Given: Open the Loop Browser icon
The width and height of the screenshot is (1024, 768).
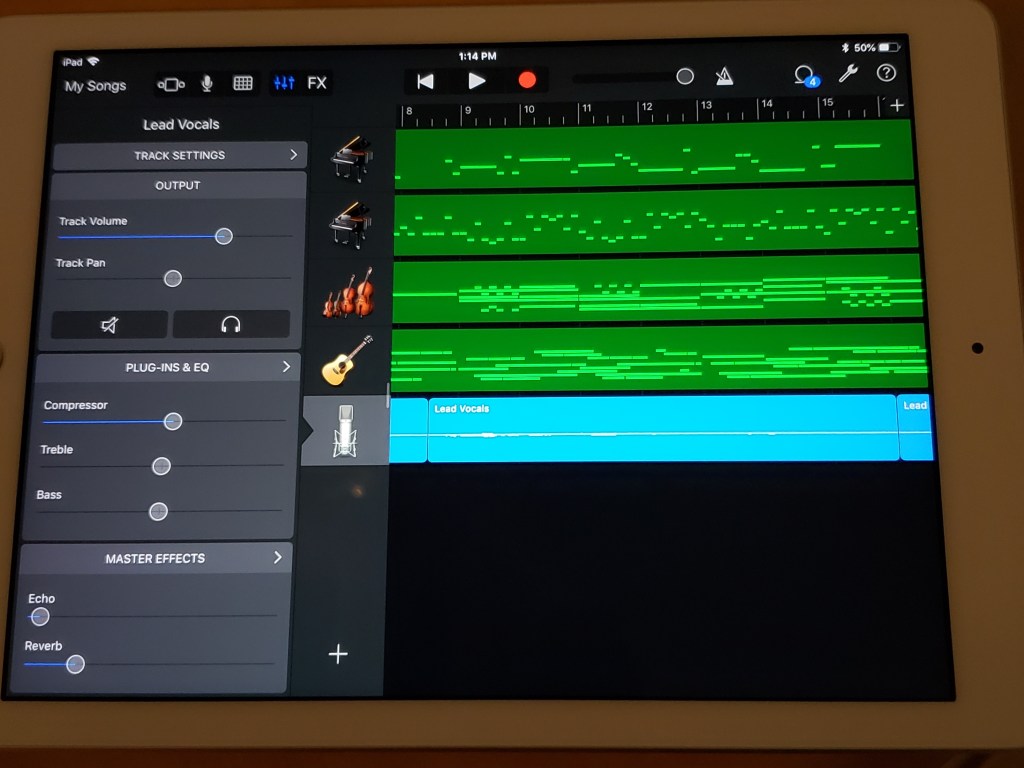Looking at the screenshot, I should (x=803, y=75).
